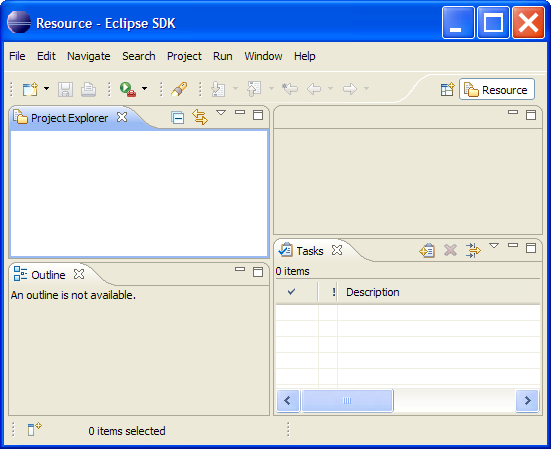The width and height of the screenshot is (551, 449).
Task: Minimize the editor area
Action: [x=513, y=112]
